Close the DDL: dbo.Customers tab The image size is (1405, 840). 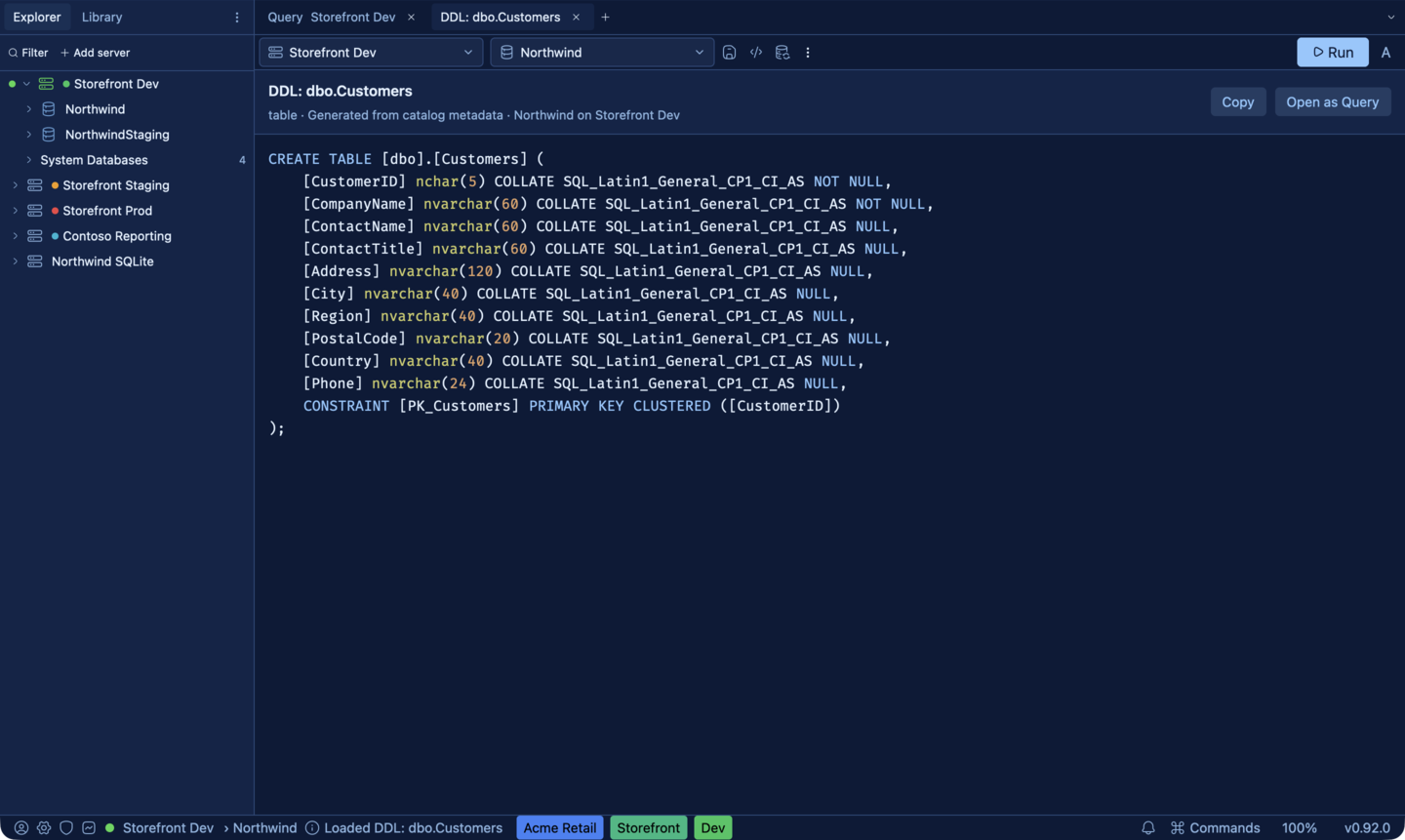pos(576,18)
